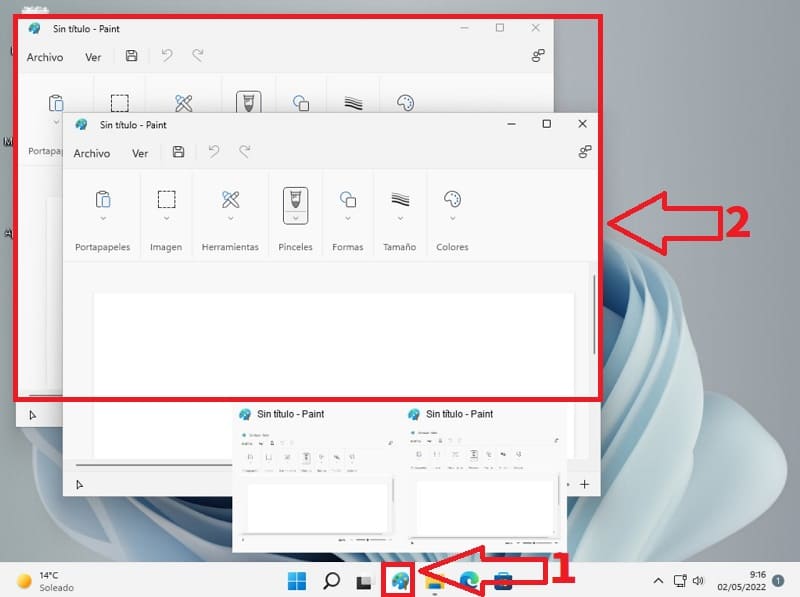The width and height of the screenshot is (800, 597).
Task: Click Paint app icon in front title bar
Action: click(81, 125)
